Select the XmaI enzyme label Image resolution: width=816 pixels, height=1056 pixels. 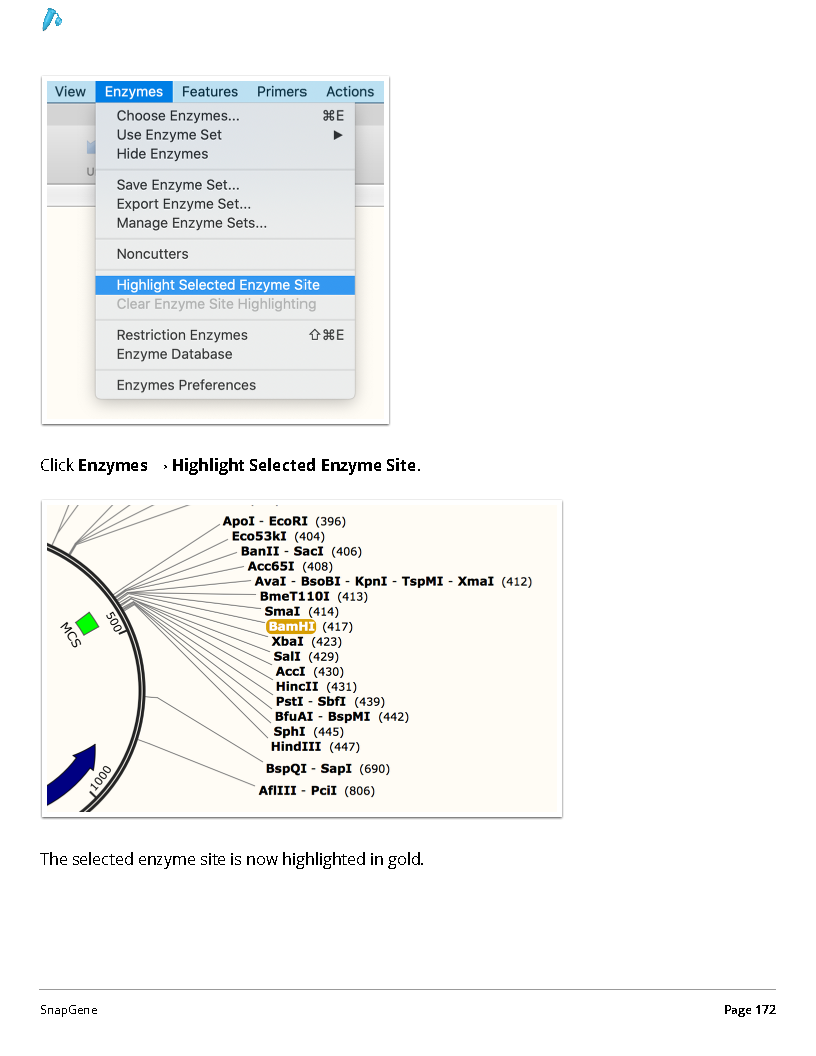[x=475, y=581]
